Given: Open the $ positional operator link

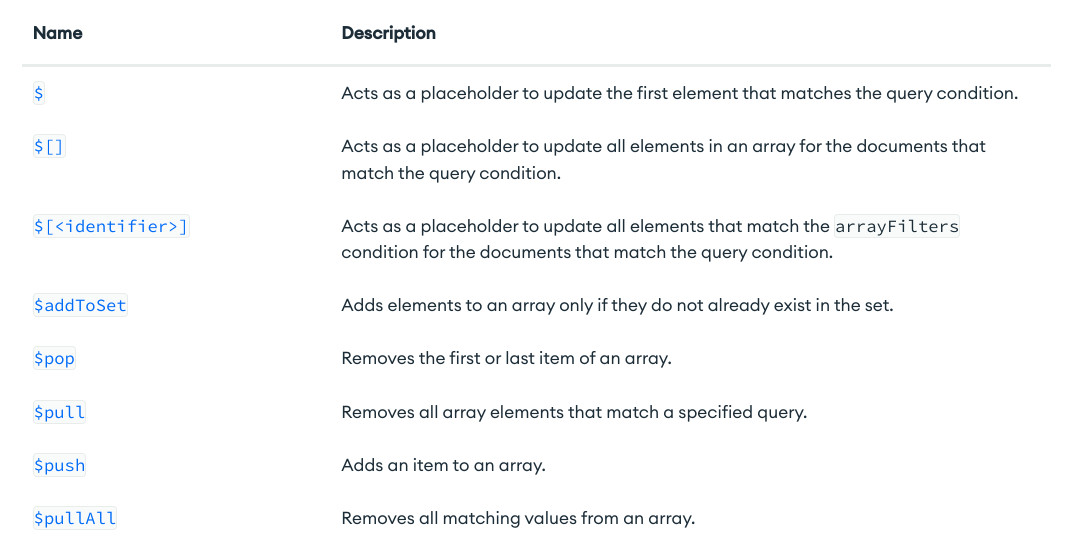Looking at the screenshot, I should tap(39, 93).
